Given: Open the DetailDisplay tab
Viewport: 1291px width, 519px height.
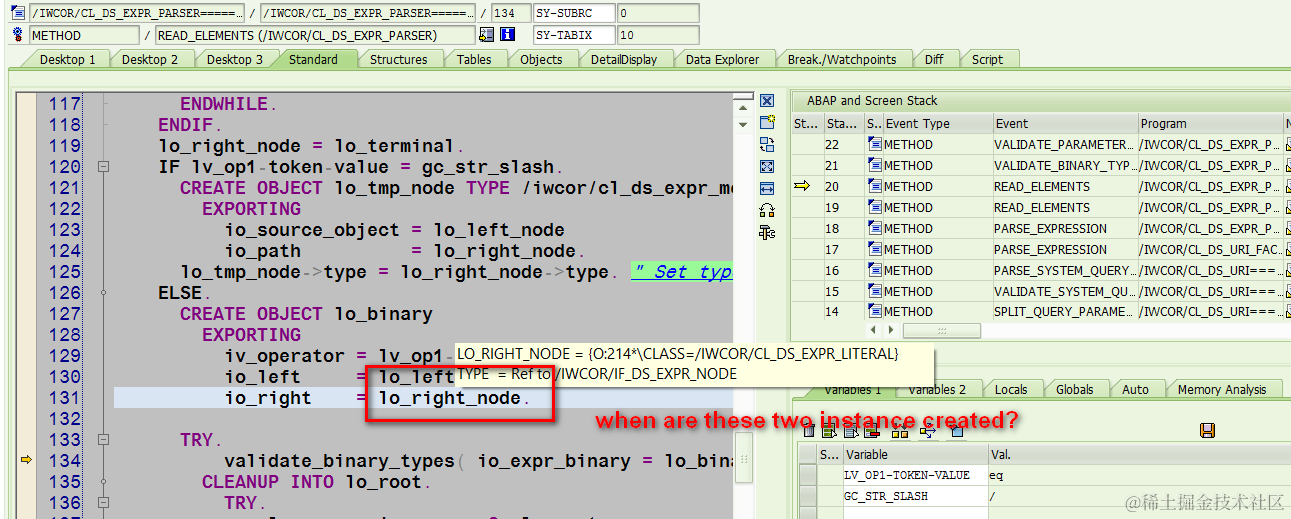Looking at the screenshot, I should [x=624, y=59].
